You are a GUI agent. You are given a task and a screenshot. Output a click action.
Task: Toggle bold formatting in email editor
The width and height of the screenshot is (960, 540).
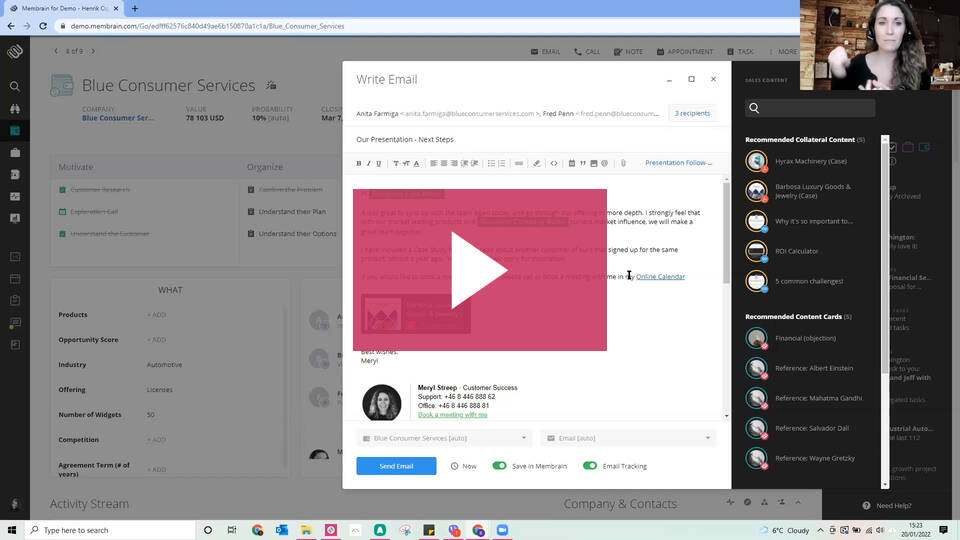click(x=359, y=163)
